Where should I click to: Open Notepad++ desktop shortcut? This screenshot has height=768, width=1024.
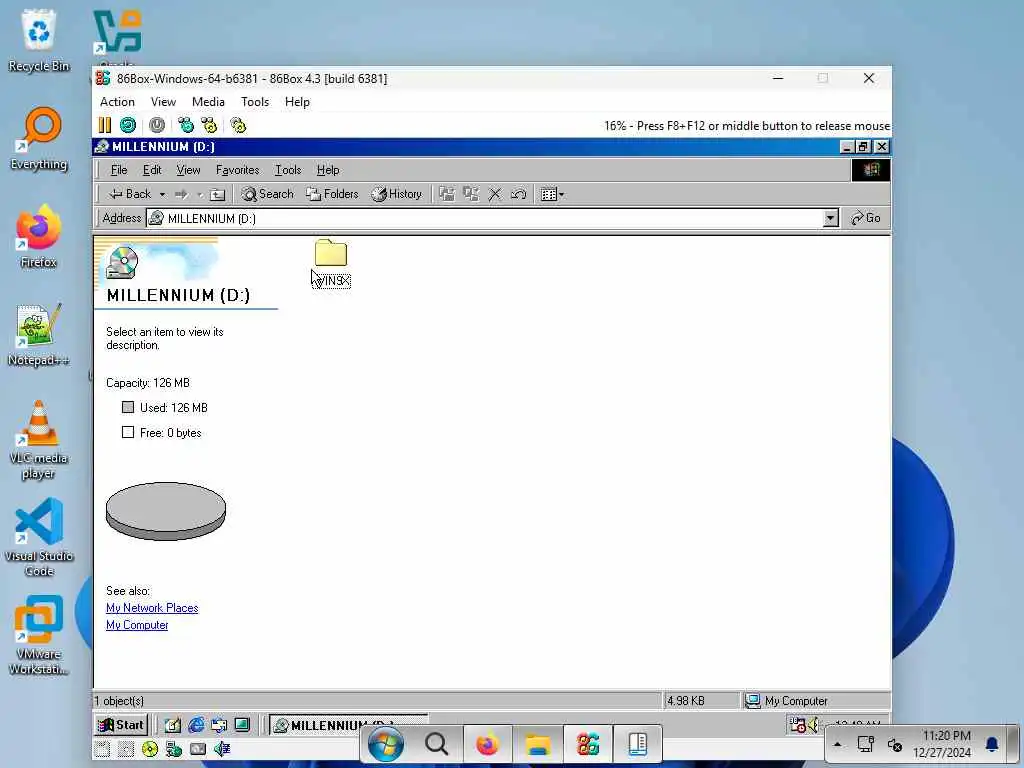click(x=38, y=335)
